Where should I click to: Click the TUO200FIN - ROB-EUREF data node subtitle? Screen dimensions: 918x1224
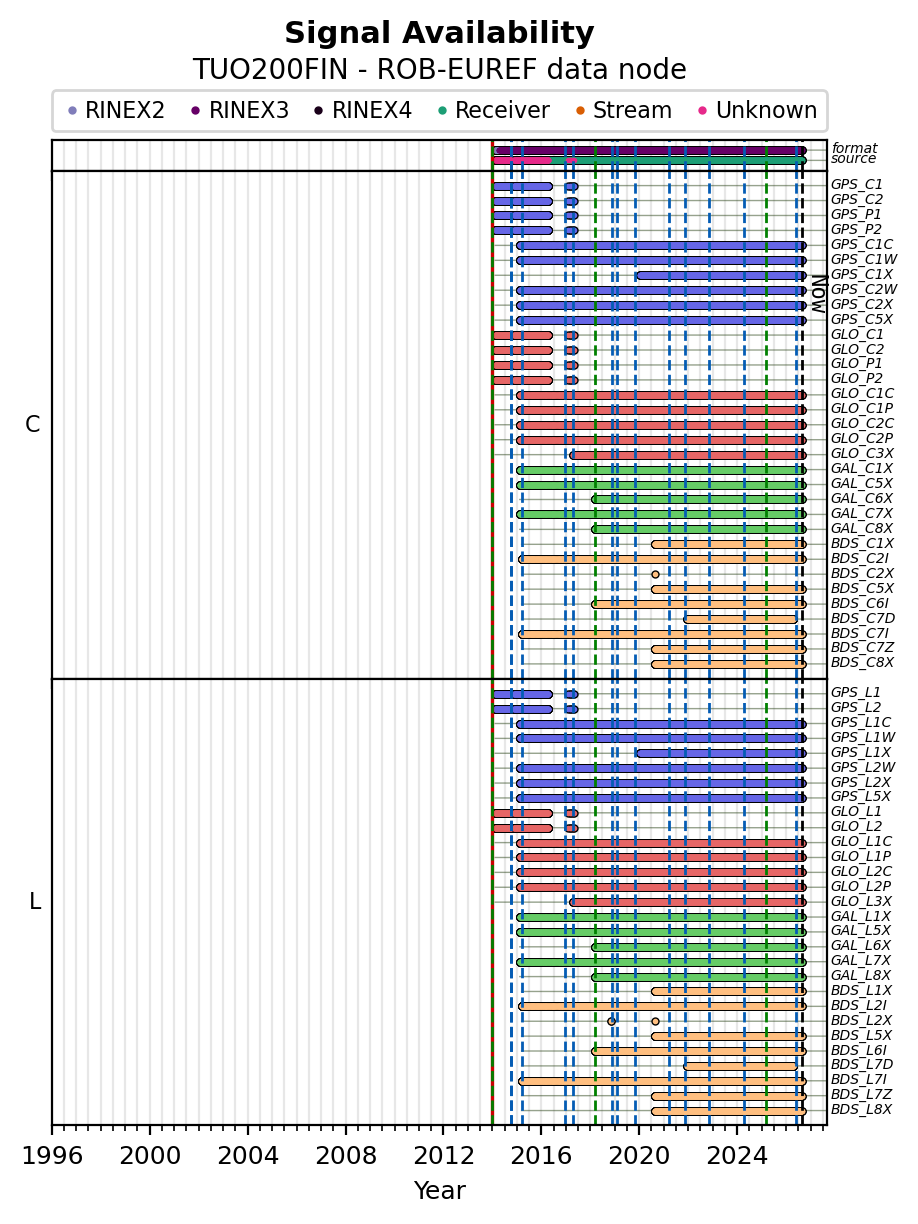[x=439, y=70]
